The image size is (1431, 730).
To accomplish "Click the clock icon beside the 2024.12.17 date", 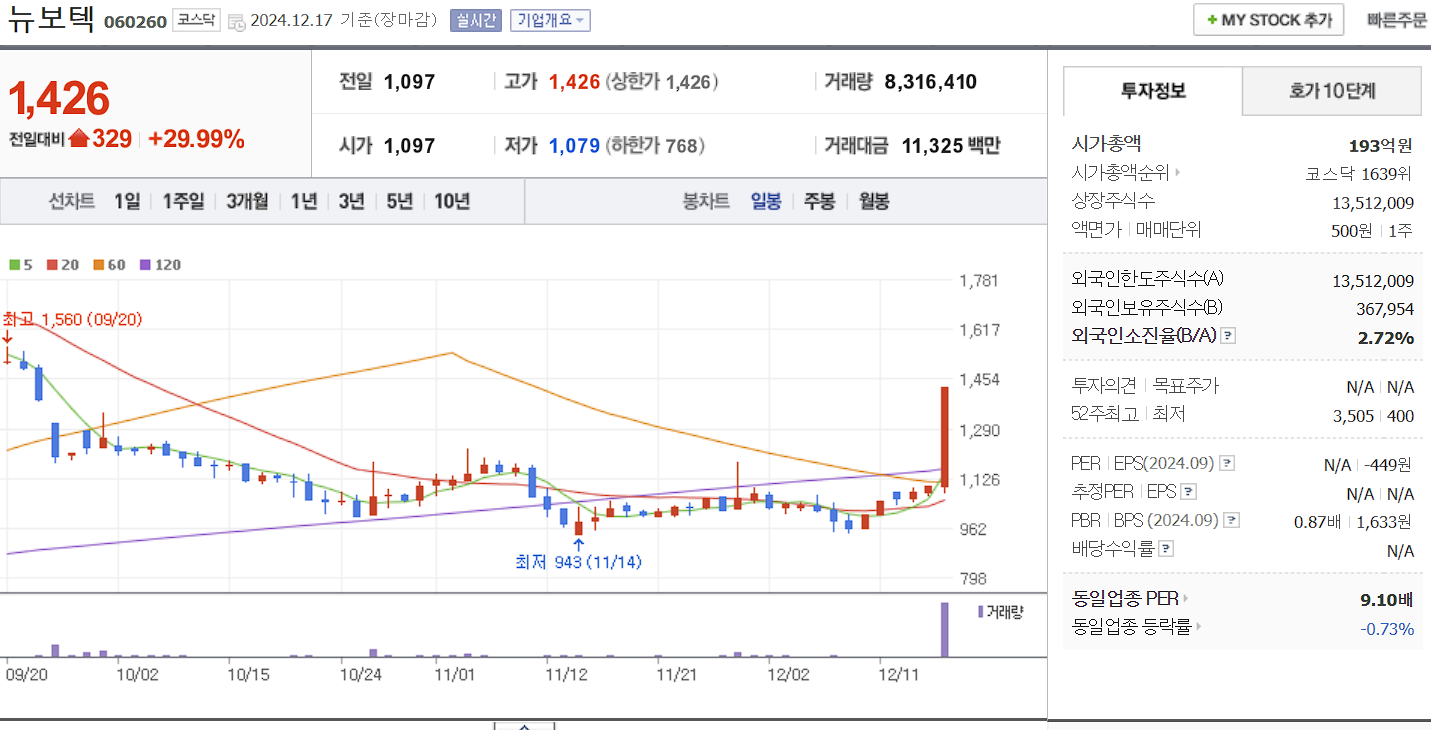I will tap(236, 19).
